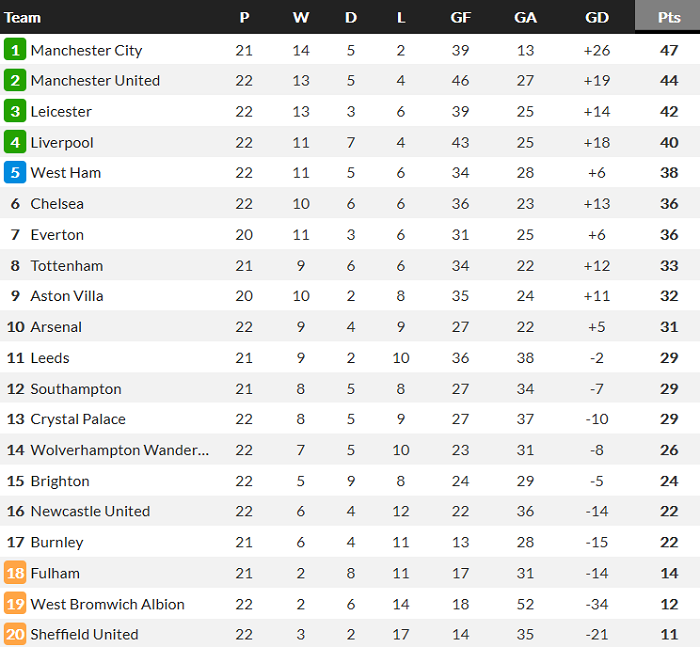The image size is (700, 647).
Task: Click Fulham's orange position 18 badge
Action: (15, 573)
